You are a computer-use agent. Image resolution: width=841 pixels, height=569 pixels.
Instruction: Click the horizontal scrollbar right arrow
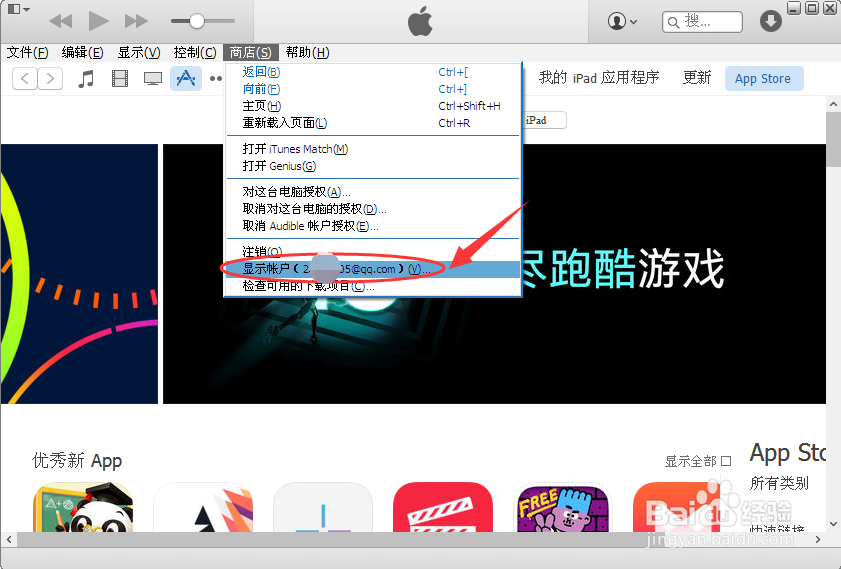(x=818, y=539)
